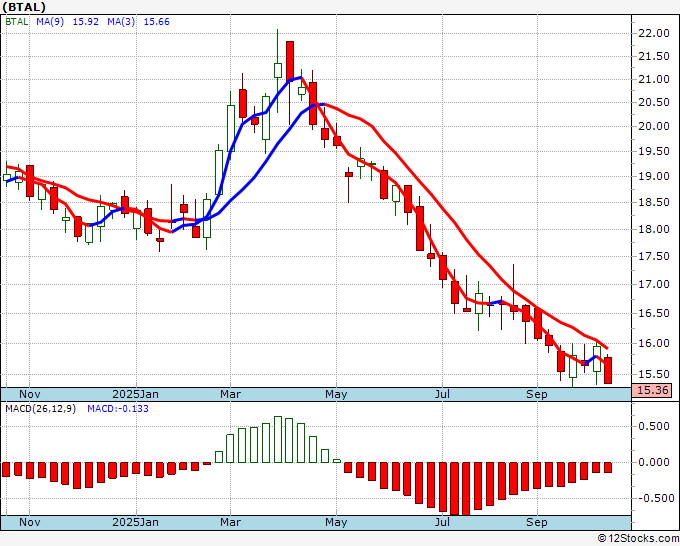Click the Jul label below the price chart
The image size is (680, 546).
[x=441, y=394]
